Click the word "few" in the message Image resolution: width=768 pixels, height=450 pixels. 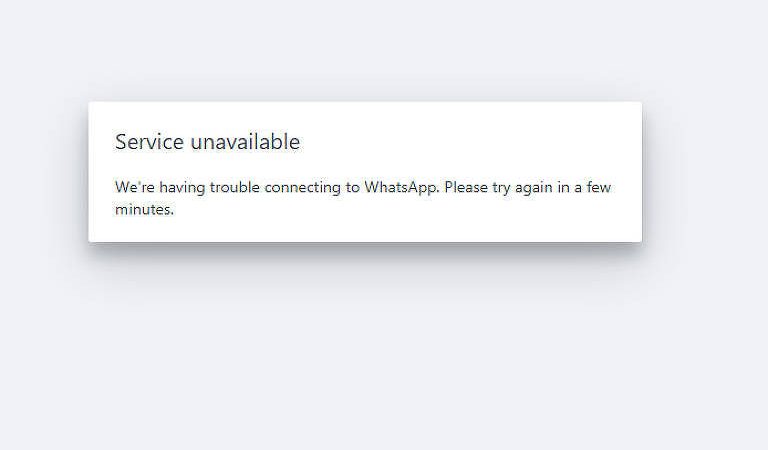coord(599,187)
